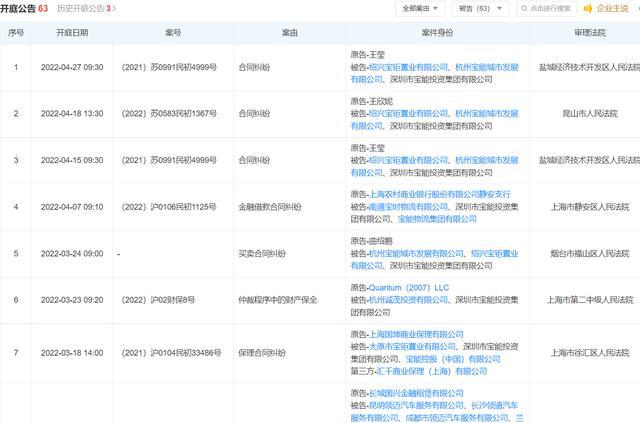Click the 烟台市福山区人民法院 court cell

click(590, 254)
